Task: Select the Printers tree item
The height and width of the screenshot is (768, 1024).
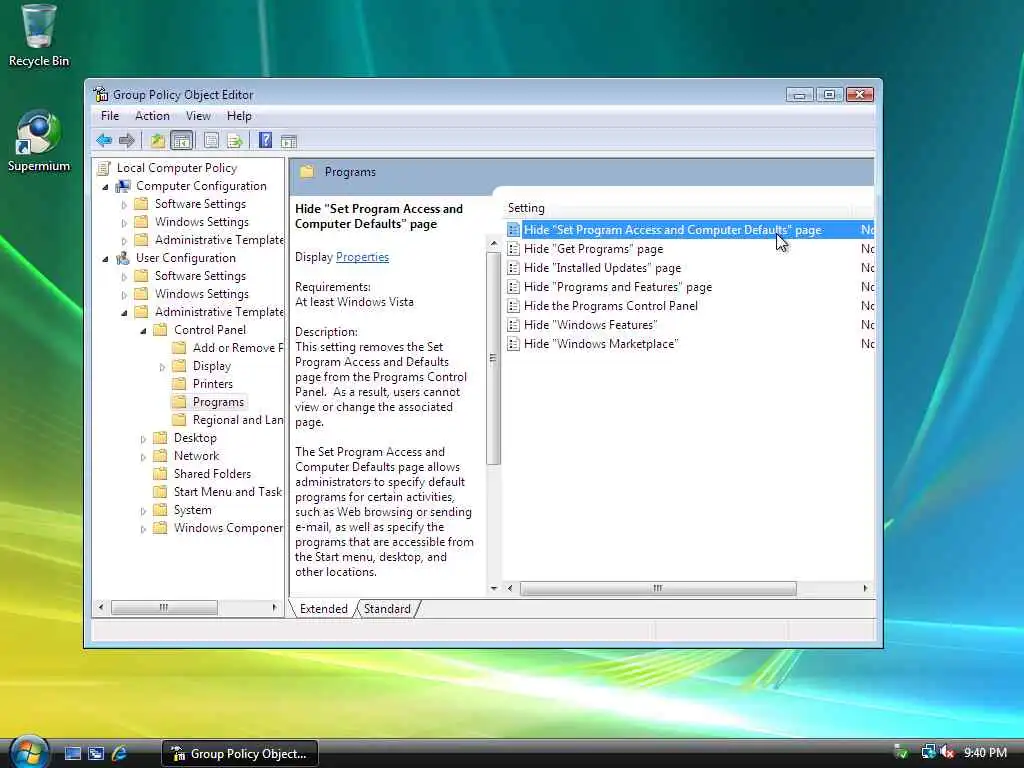Action: (212, 383)
